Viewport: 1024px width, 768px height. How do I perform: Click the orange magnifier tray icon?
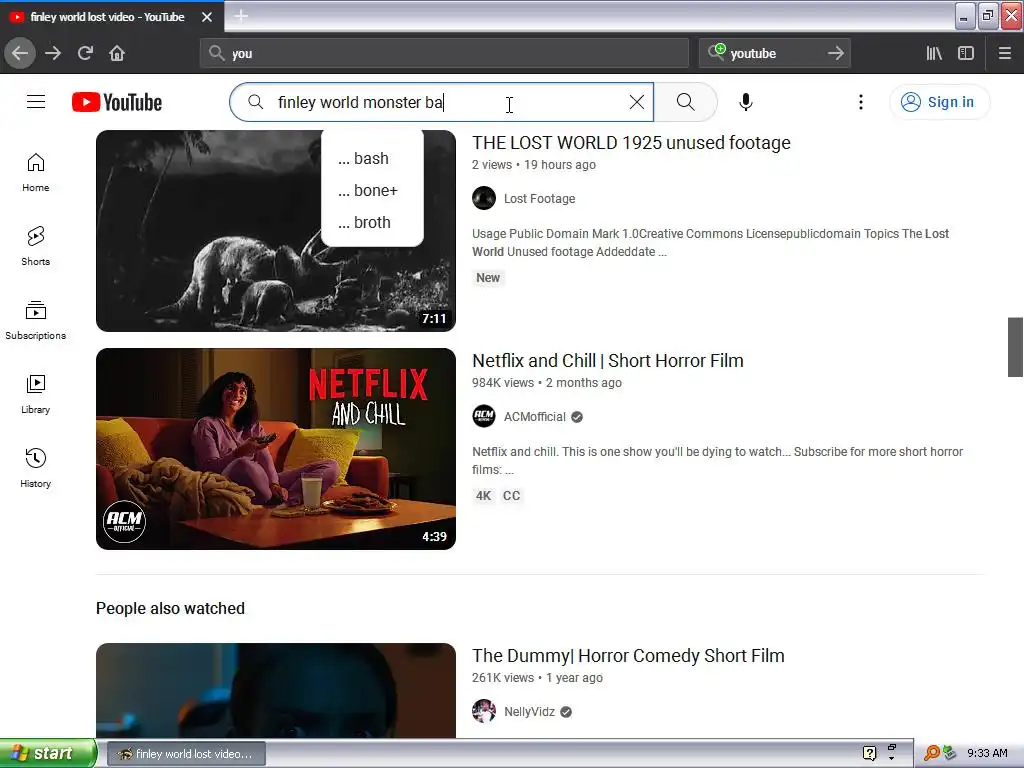[x=932, y=754]
